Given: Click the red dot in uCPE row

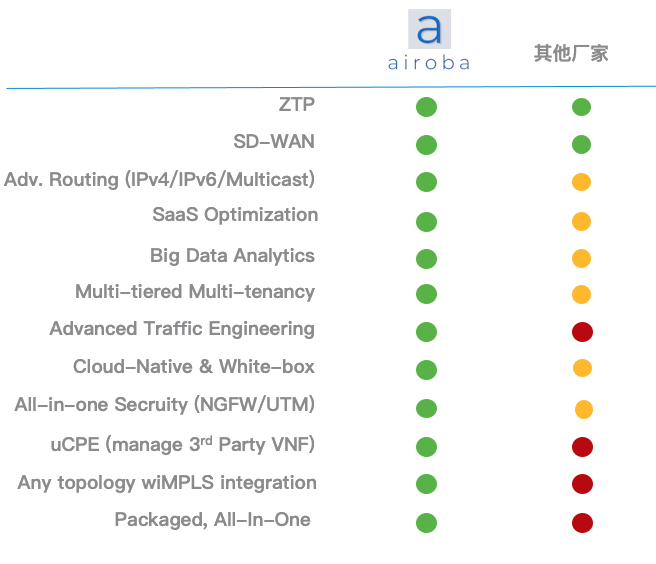Looking at the screenshot, I should [582, 447].
